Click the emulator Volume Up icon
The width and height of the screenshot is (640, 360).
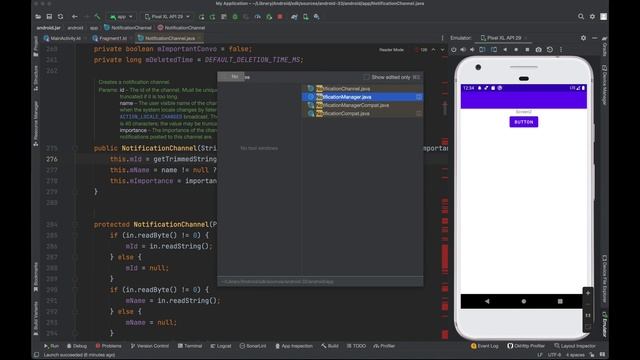point(463,49)
